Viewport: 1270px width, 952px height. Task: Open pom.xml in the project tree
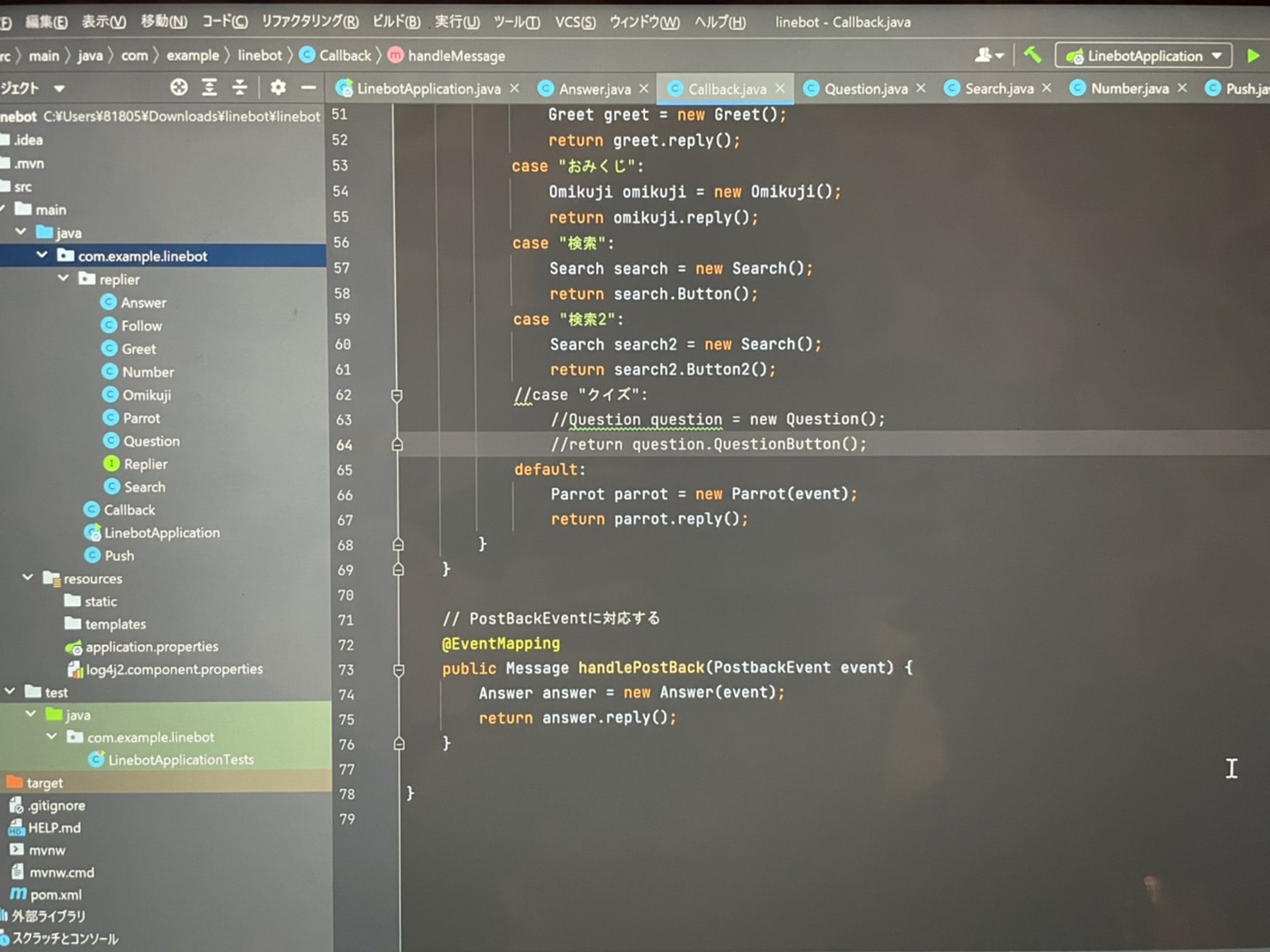click(x=56, y=894)
